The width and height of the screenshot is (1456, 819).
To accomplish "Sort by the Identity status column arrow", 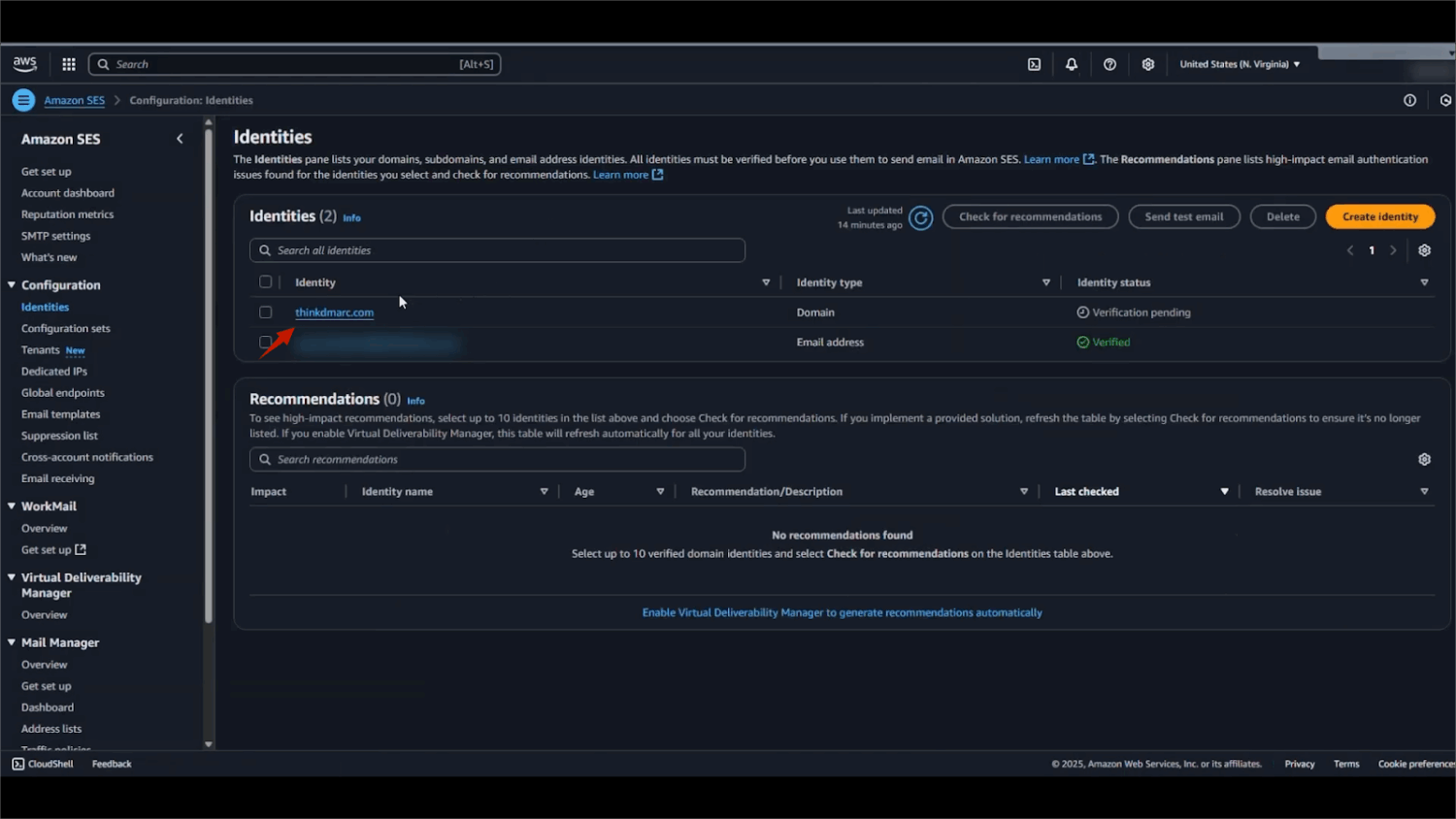I will [x=1424, y=282].
